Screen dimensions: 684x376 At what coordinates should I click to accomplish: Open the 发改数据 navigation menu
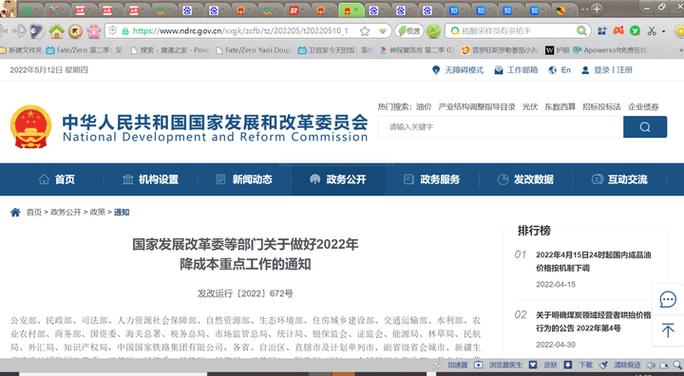point(526,179)
